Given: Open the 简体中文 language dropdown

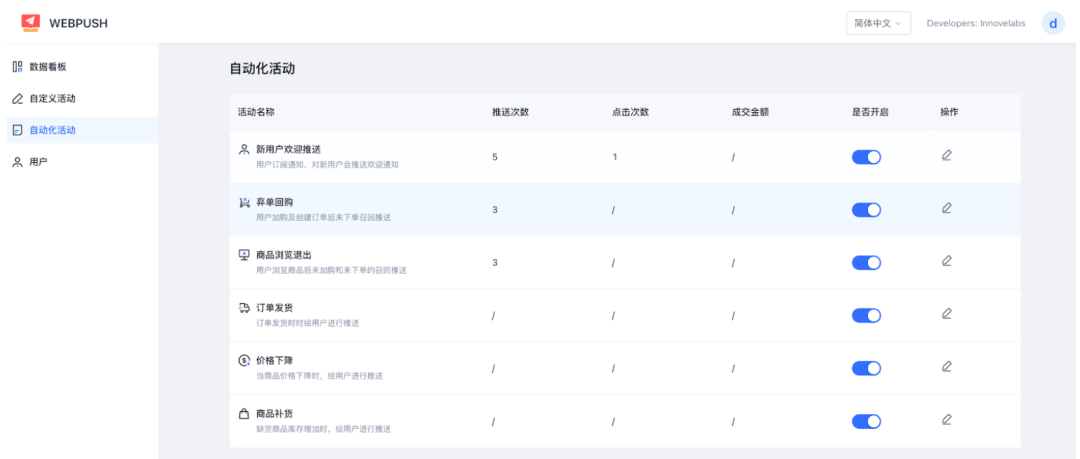Looking at the screenshot, I should pyautogui.click(x=877, y=23).
